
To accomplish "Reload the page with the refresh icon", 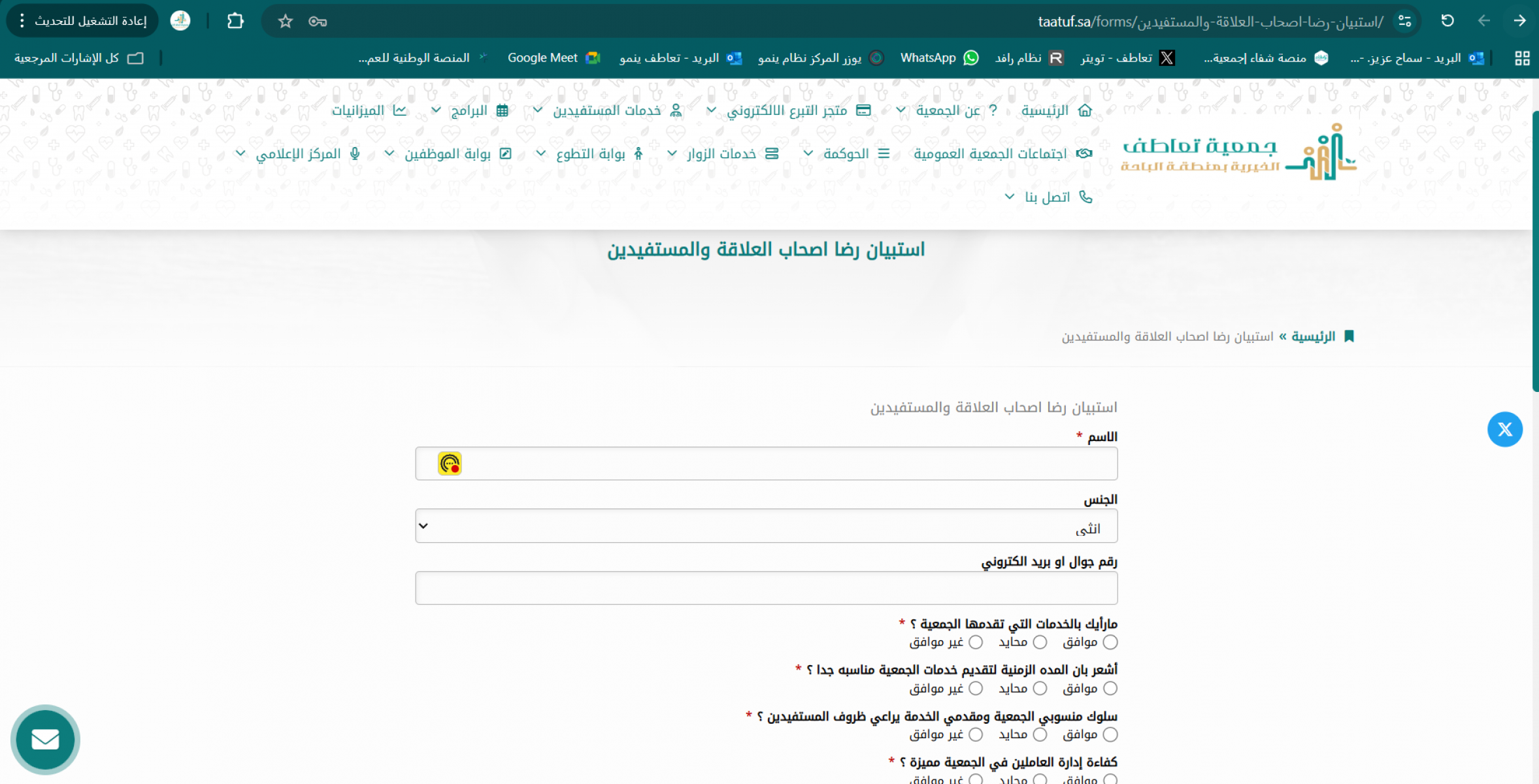I will (1447, 21).
